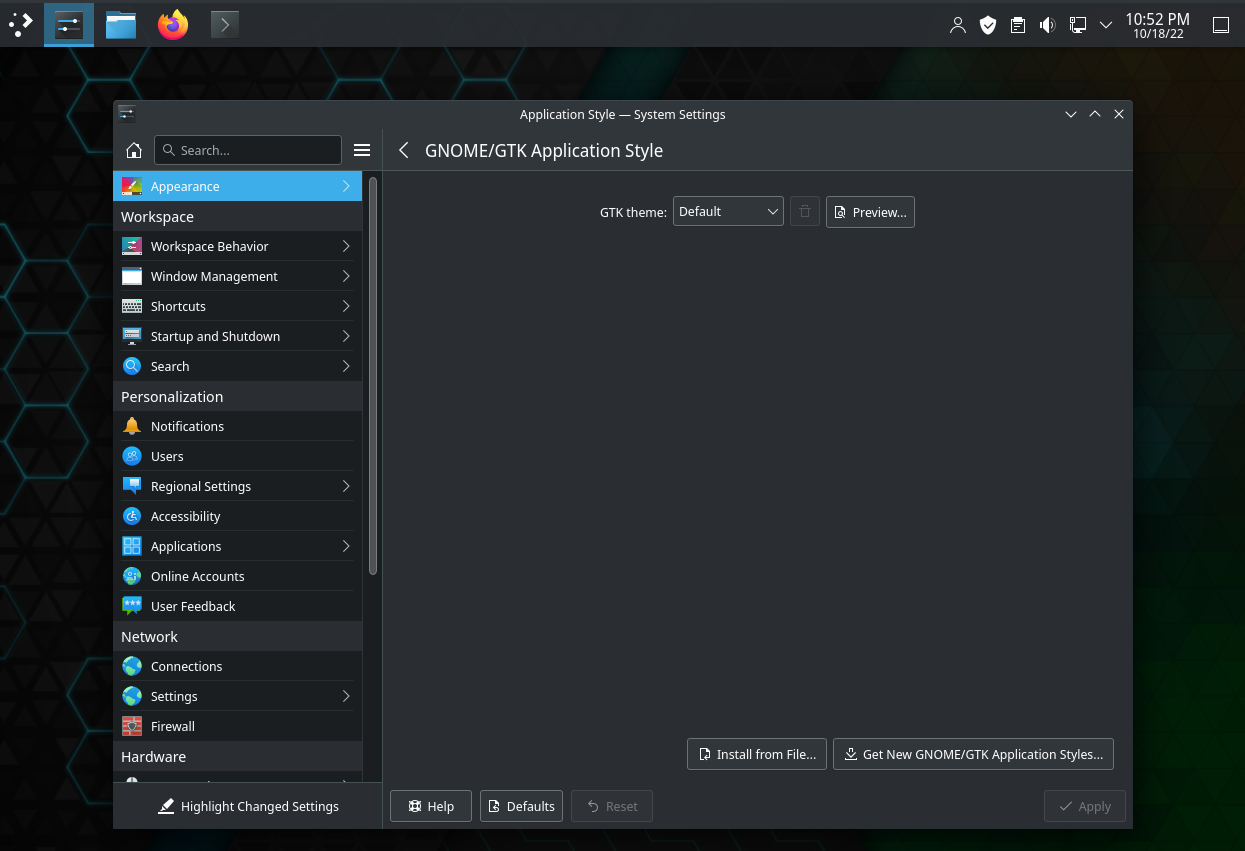The width and height of the screenshot is (1245, 851).
Task: Go back using the arrow next to GNOME/GTK Application Style
Action: (x=404, y=150)
